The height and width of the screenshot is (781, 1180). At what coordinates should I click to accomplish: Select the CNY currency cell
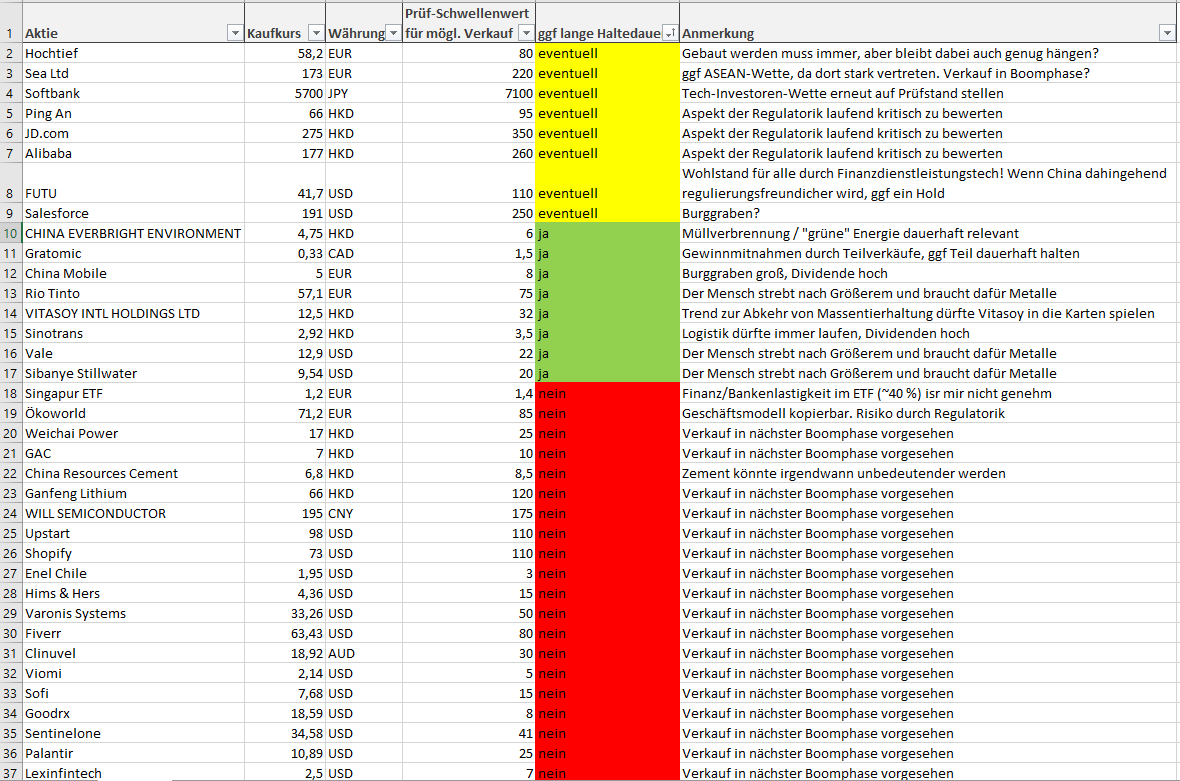(x=364, y=514)
